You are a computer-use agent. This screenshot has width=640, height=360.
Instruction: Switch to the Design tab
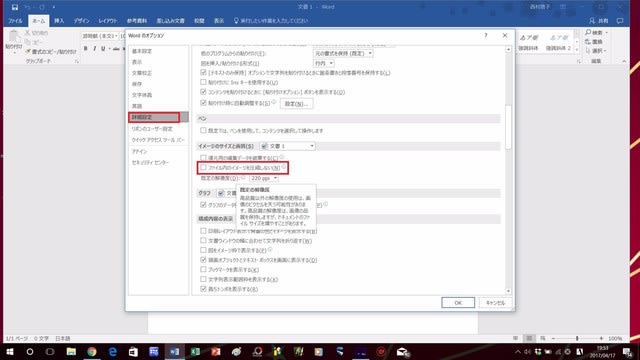point(82,21)
